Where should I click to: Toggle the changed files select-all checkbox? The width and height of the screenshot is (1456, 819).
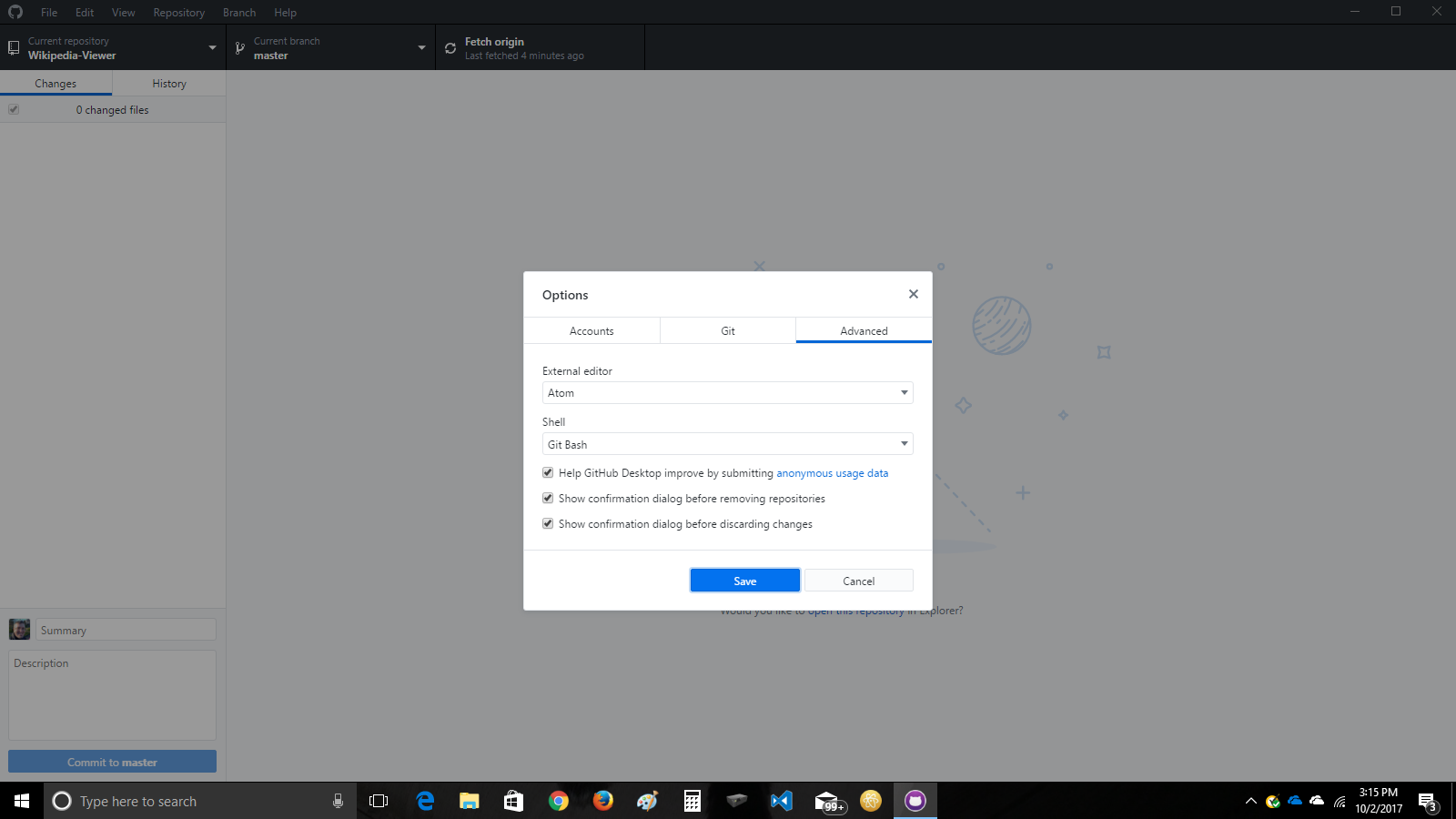click(x=14, y=109)
